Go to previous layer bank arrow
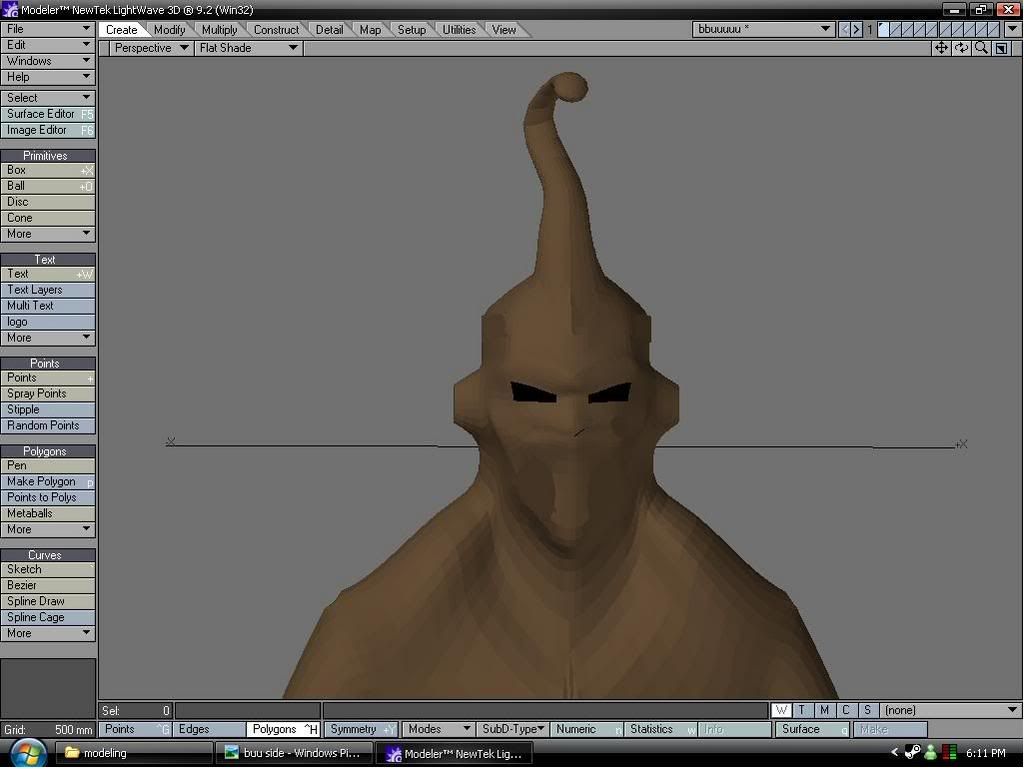Screen dimensions: 1024x769 tap(845, 29)
